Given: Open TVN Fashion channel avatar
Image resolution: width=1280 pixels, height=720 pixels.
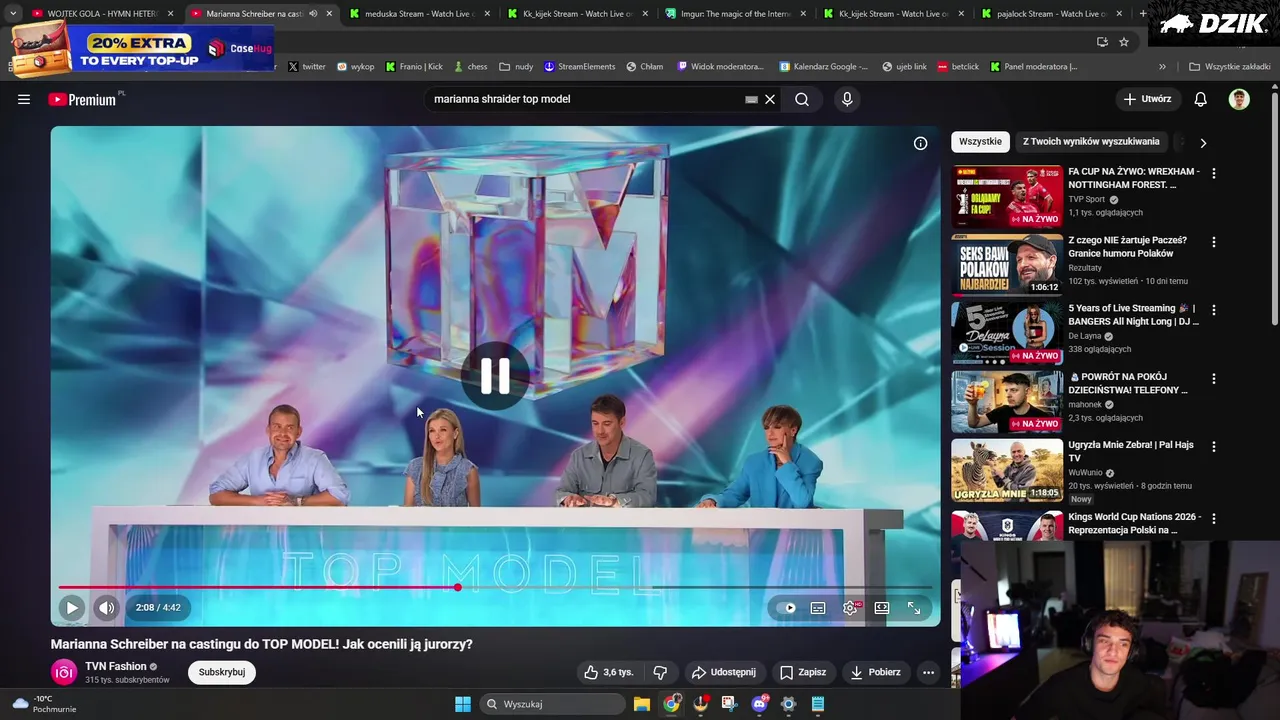Looking at the screenshot, I should click(x=64, y=672).
